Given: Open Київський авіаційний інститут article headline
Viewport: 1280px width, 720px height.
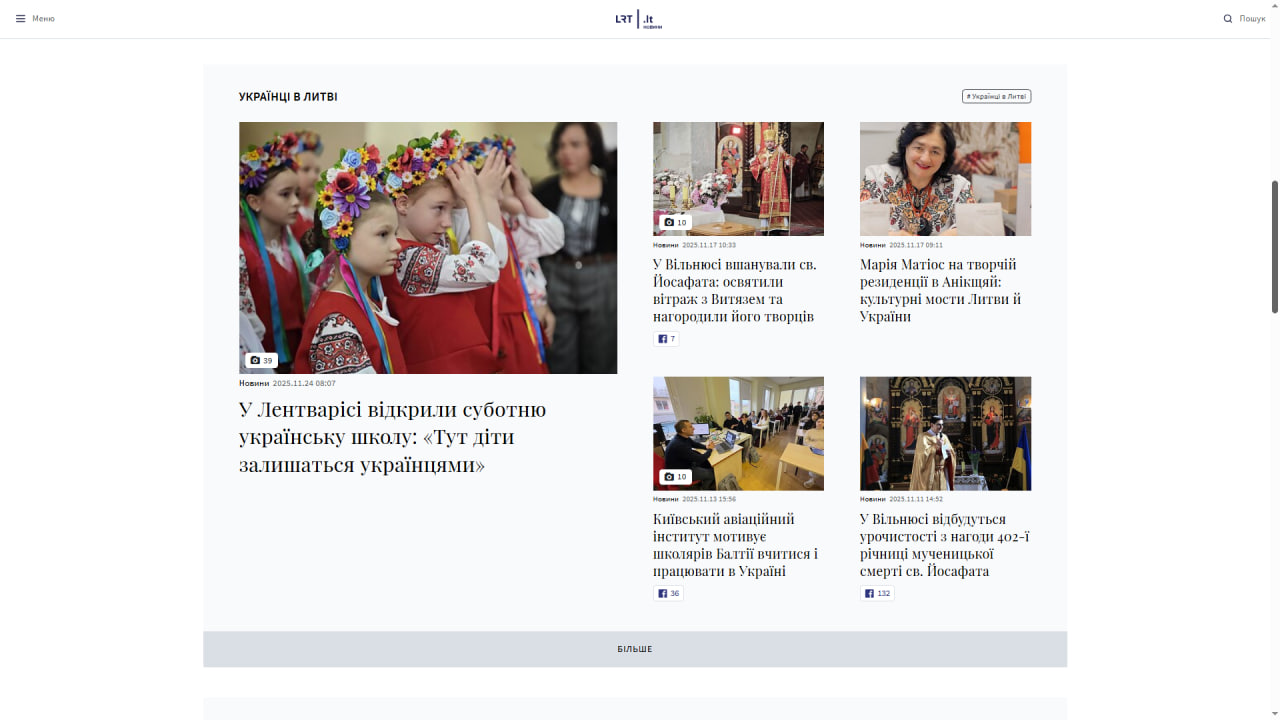Looking at the screenshot, I should tap(736, 545).
